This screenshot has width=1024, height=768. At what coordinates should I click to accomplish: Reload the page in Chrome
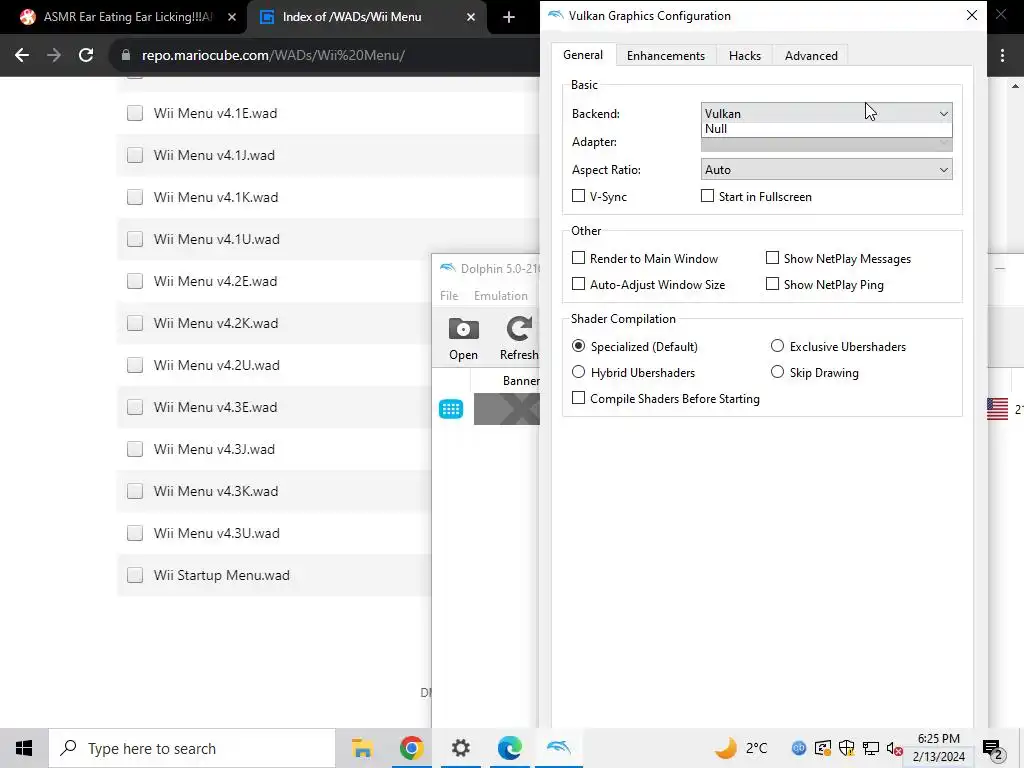[86, 56]
